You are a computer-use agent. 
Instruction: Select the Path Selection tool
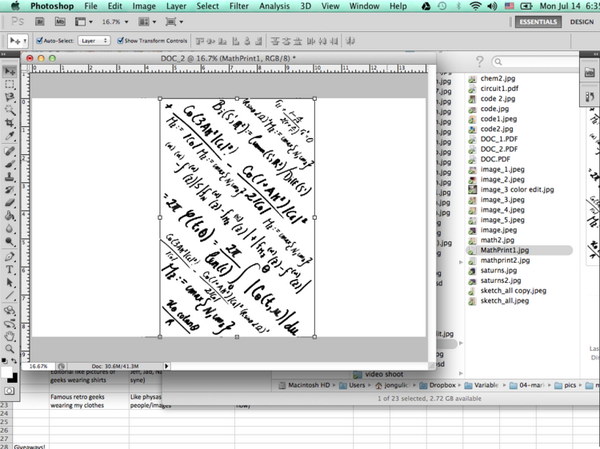(x=10, y=283)
